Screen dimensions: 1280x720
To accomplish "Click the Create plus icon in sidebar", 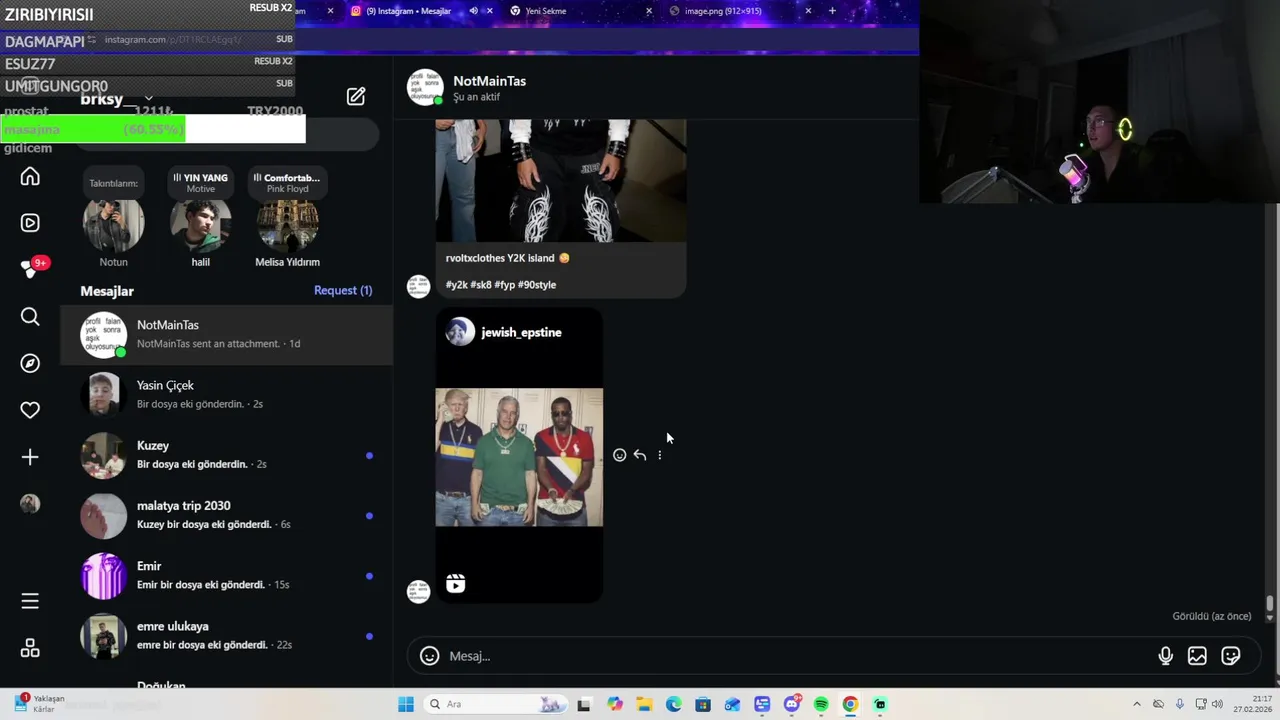I will [x=30, y=457].
